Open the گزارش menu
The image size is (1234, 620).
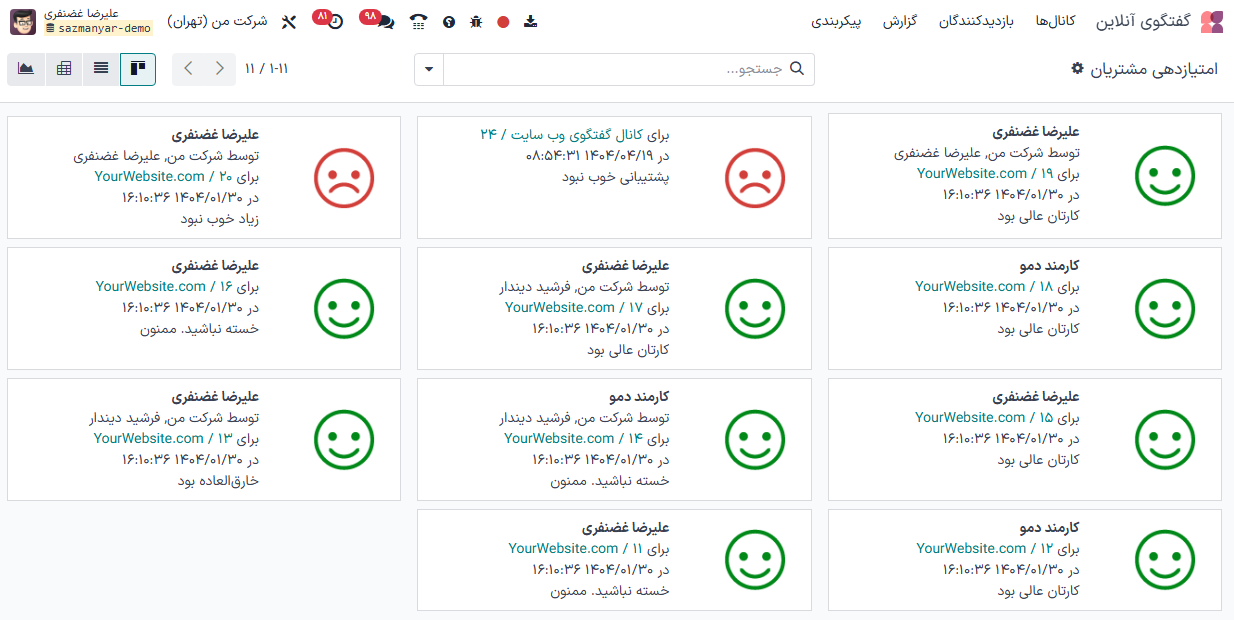[x=900, y=21]
